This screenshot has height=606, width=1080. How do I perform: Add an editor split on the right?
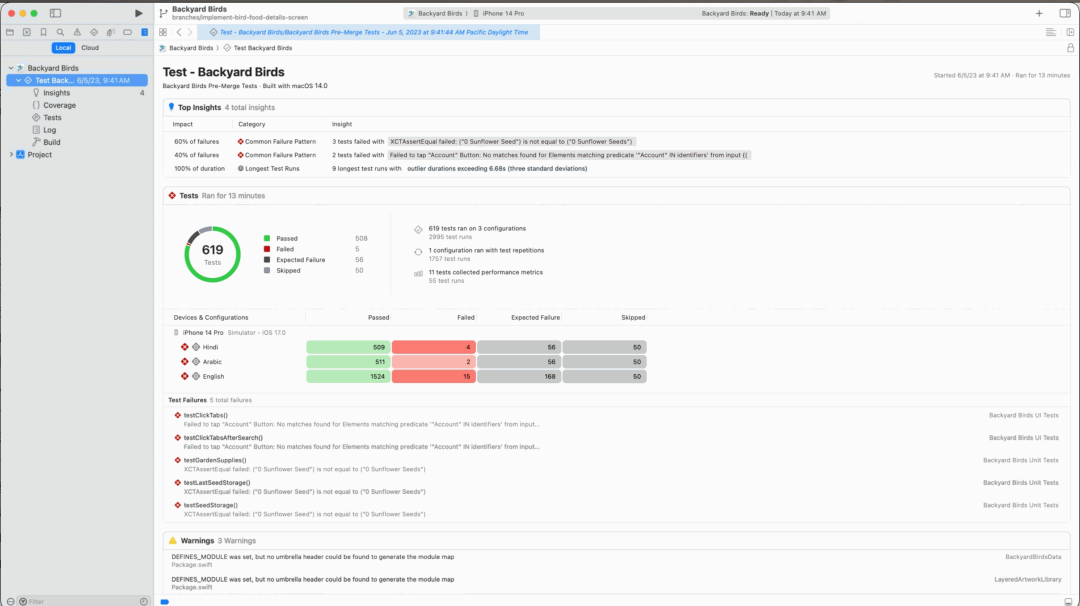pos(1070,32)
